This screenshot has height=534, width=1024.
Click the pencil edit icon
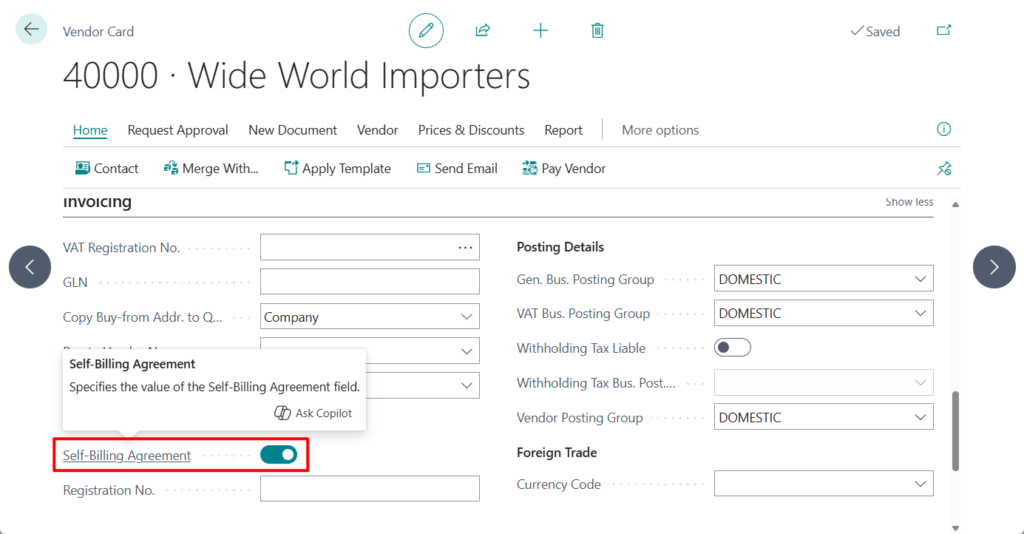point(426,31)
